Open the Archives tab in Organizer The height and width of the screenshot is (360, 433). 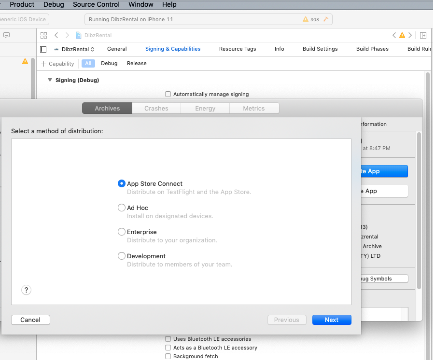pos(107,108)
